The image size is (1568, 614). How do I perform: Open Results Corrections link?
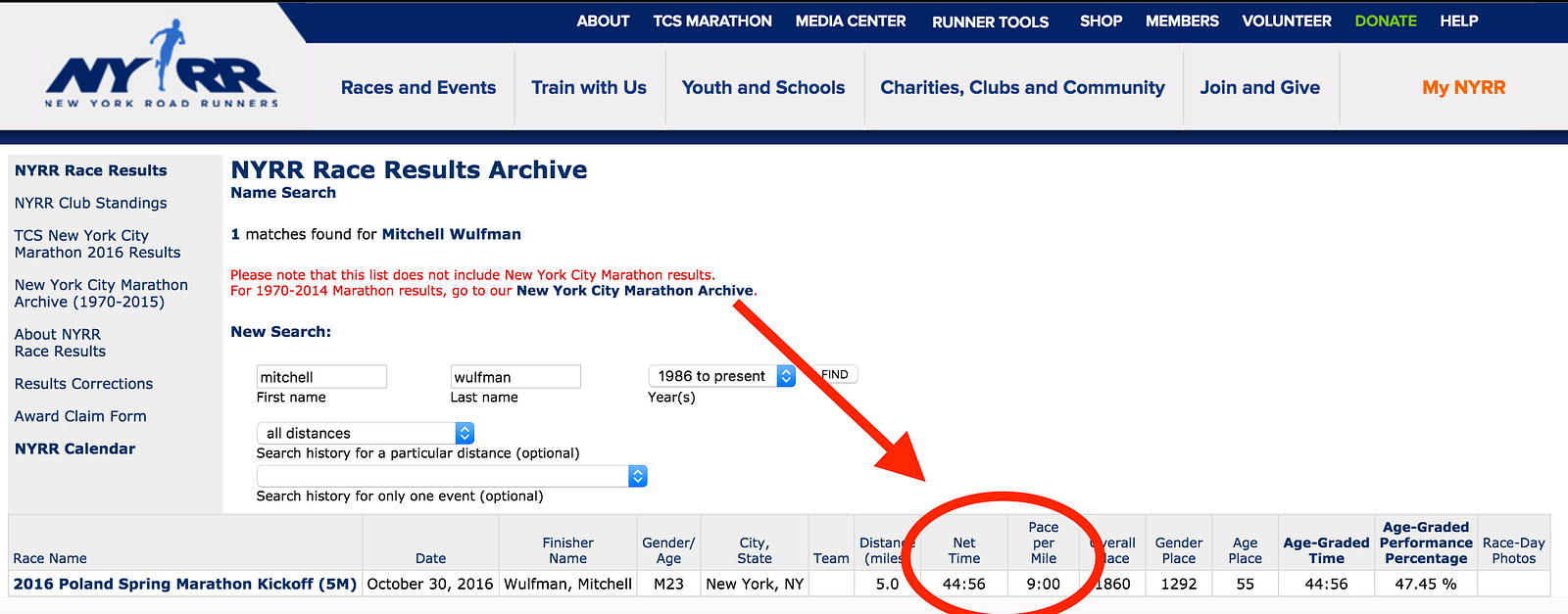(83, 384)
